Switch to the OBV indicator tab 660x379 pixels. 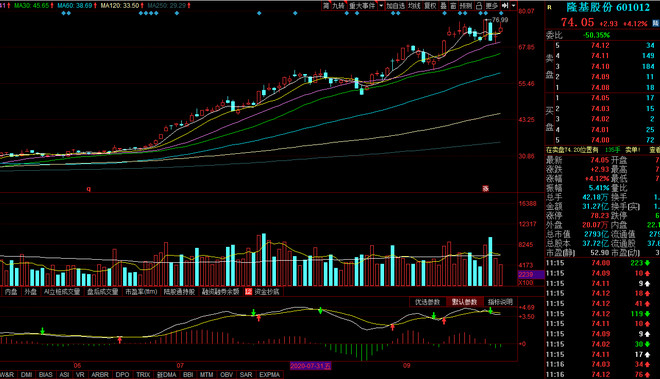(x=226, y=374)
